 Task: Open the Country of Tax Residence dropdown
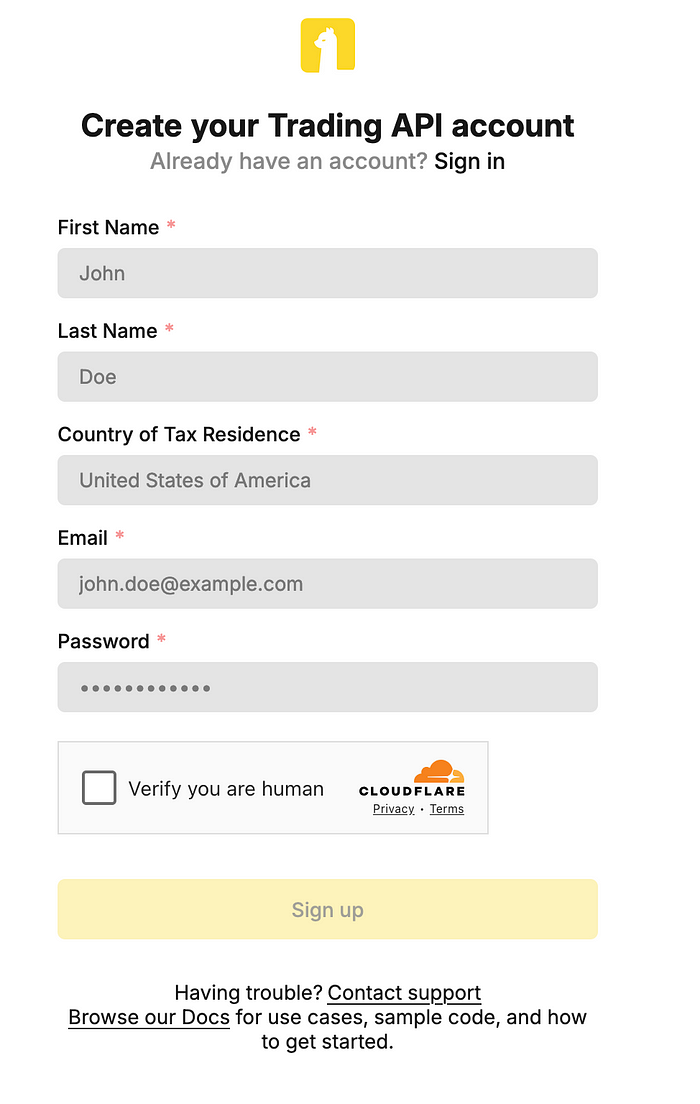327,480
